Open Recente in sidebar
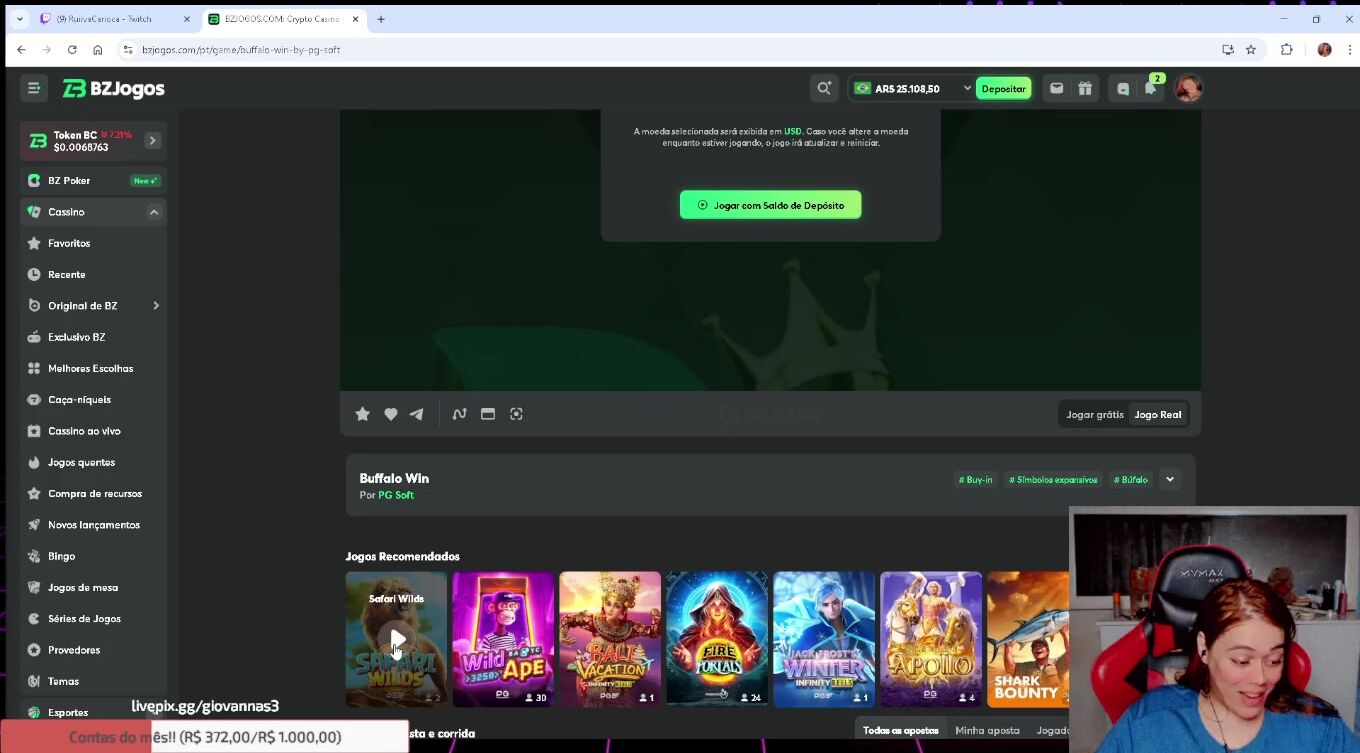Screen dimensions: 1360x753 pyautogui.click(x=93, y=274)
